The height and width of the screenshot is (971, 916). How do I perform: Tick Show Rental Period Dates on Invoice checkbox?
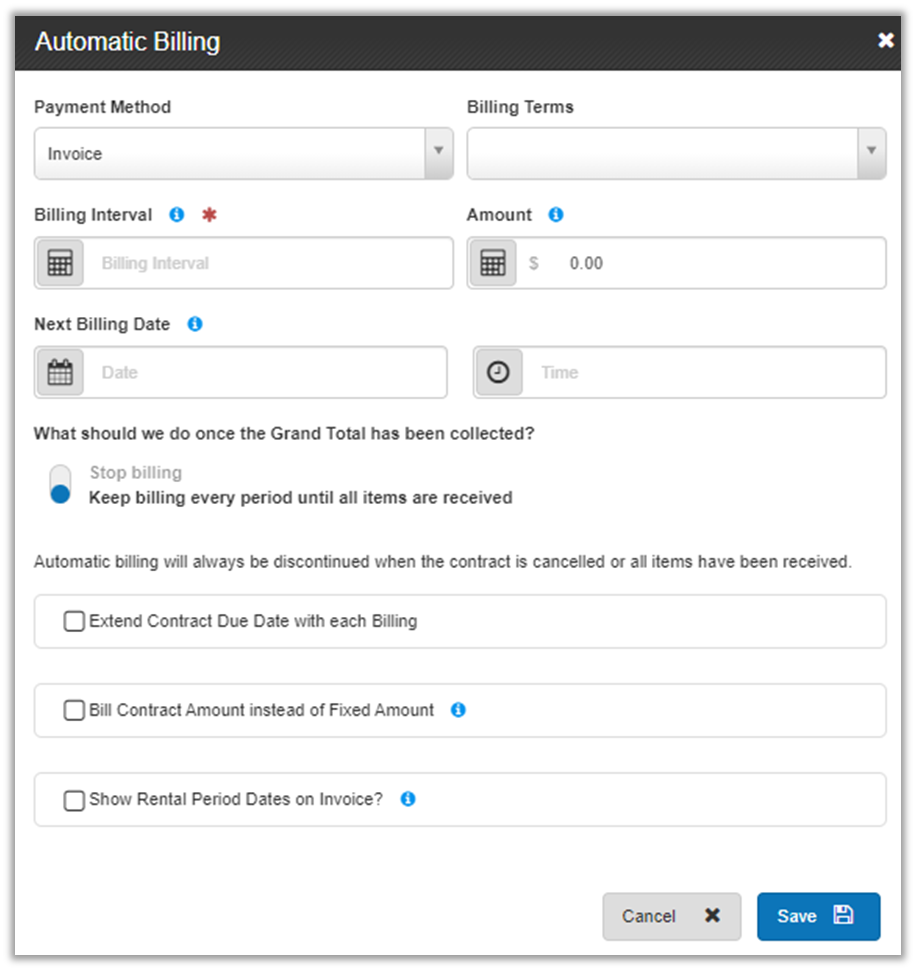(74, 800)
